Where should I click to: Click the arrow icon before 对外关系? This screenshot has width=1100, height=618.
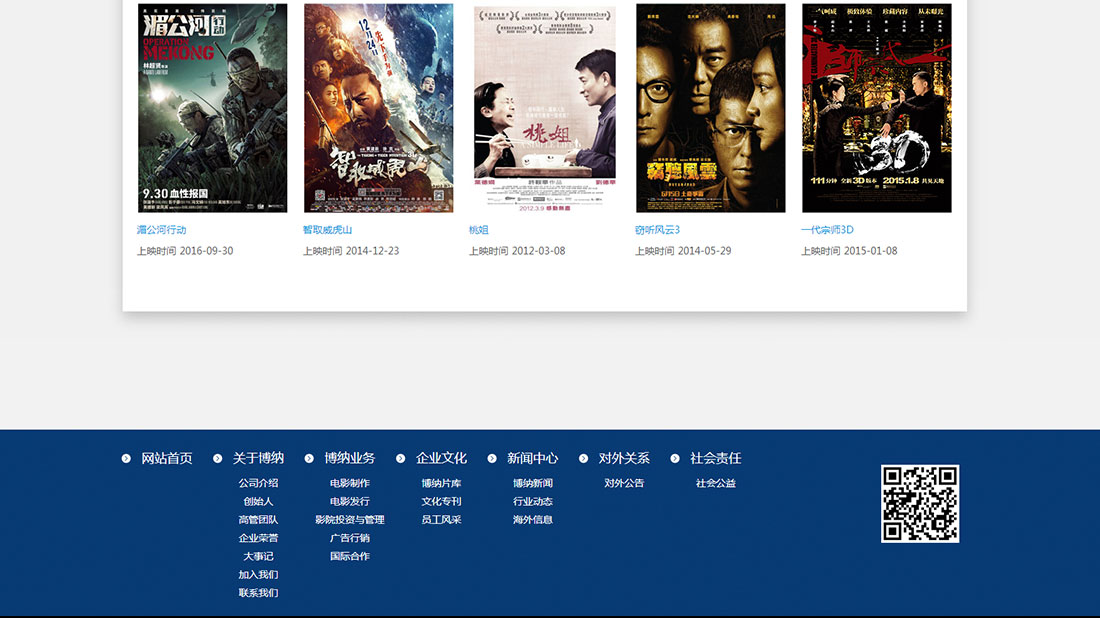[584, 459]
